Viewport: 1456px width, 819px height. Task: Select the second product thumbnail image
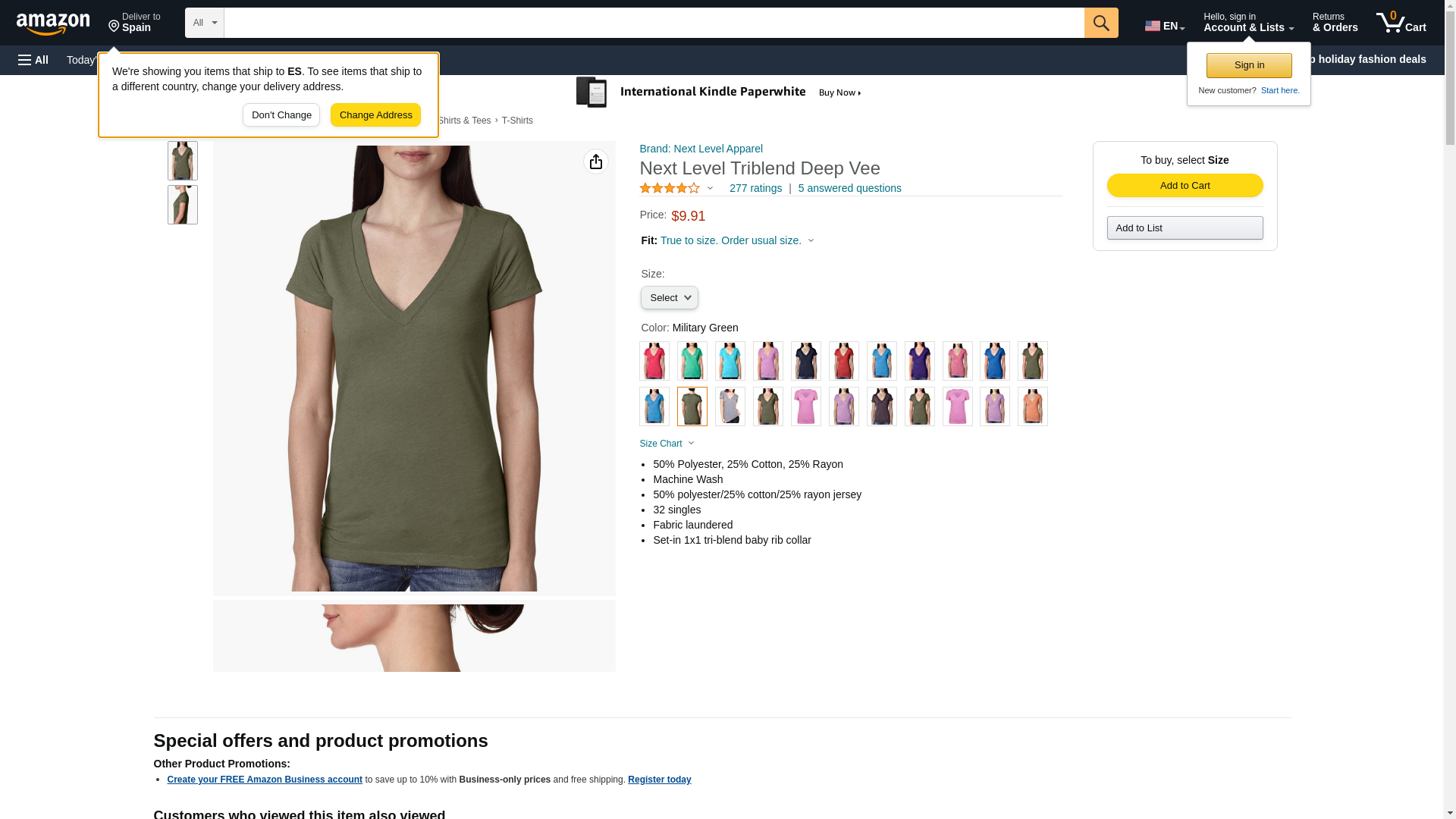pyautogui.click(x=182, y=205)
